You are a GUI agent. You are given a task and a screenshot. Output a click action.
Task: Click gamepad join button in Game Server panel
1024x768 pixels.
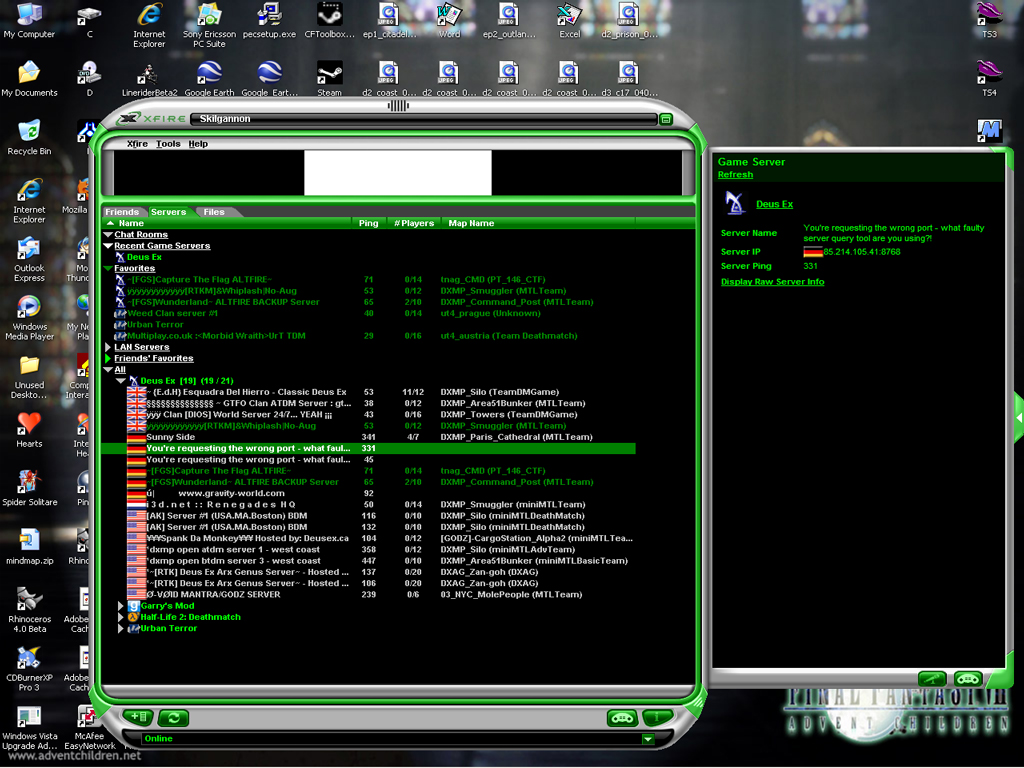[x=968, y=679]
